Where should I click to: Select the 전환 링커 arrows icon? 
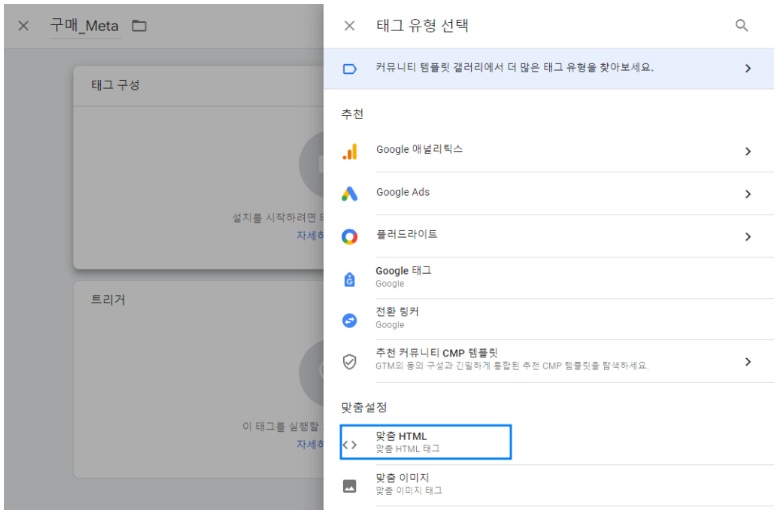coord(350,320)
